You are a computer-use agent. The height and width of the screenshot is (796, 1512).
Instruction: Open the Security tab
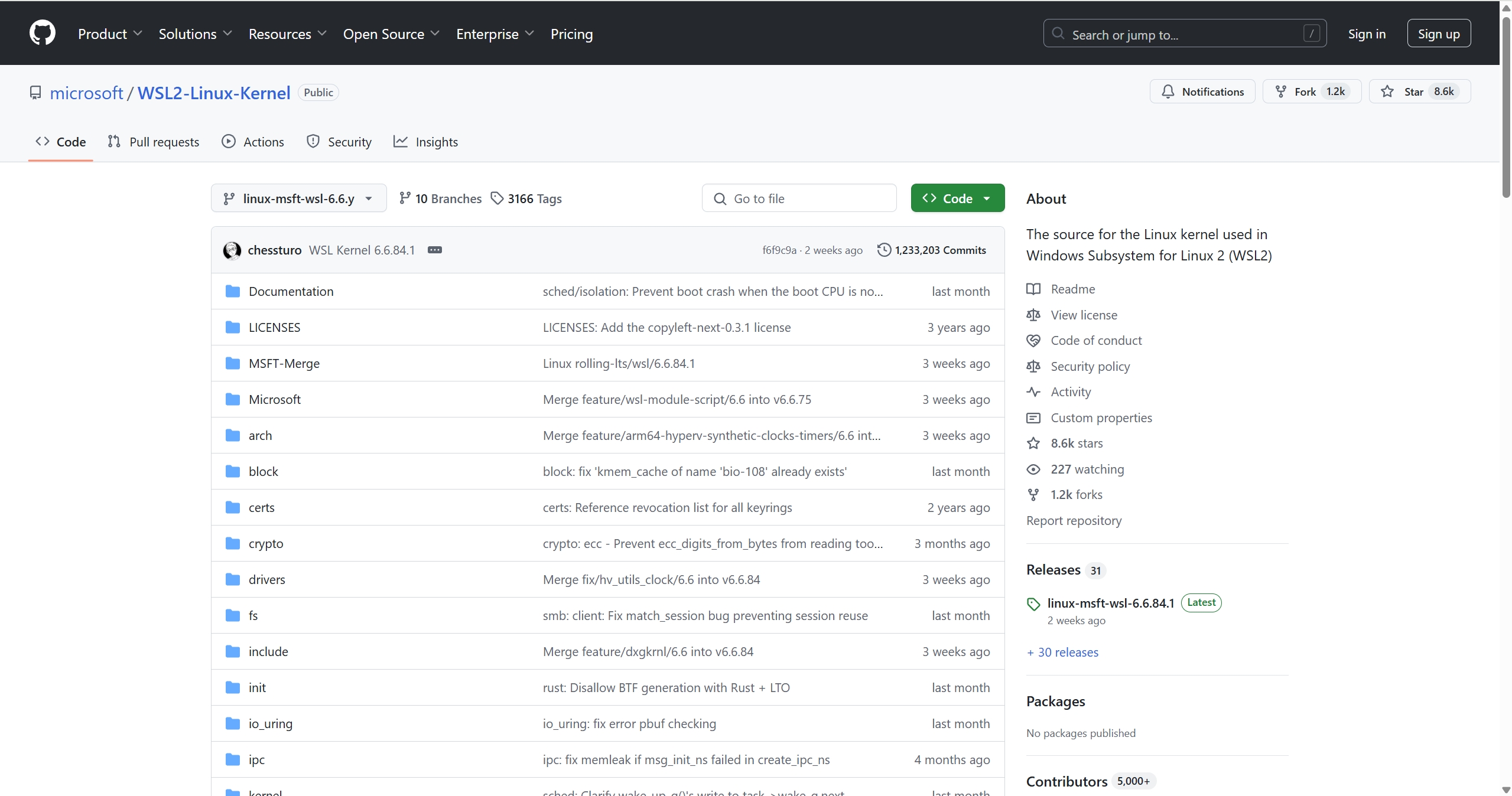[x=339, y=142]
